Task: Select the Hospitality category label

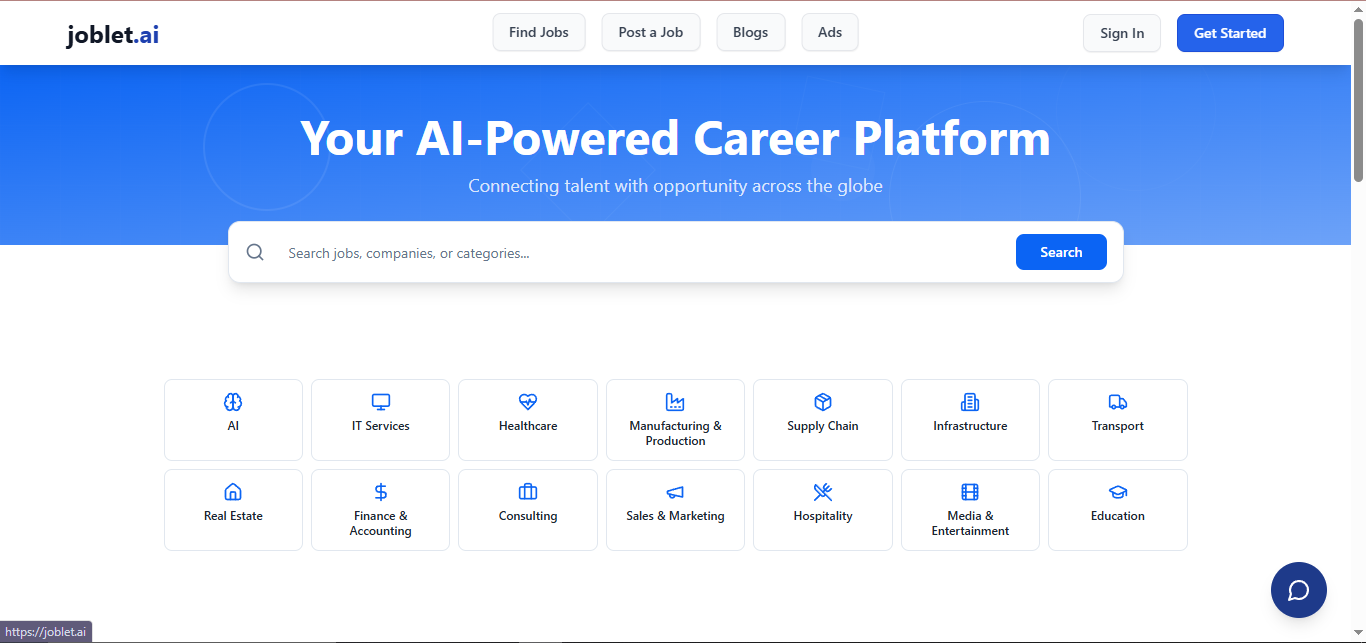Action: 823,516
